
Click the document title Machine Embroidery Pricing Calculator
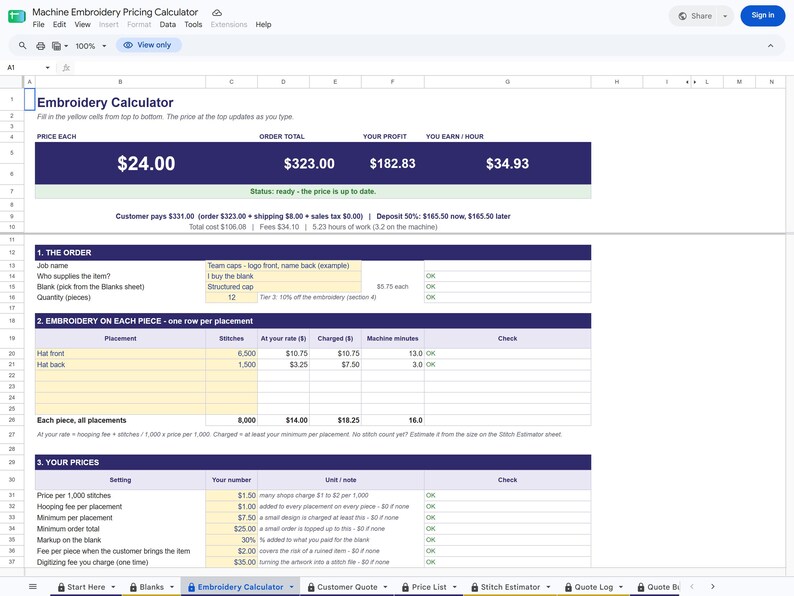click(x=115, y=12)
